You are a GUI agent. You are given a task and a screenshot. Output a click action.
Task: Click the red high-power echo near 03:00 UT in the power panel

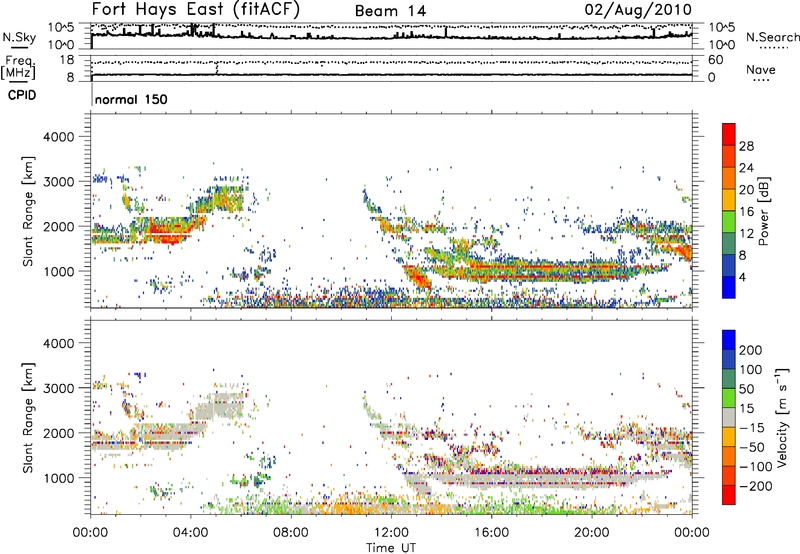pyautogui.click(x=168, y=232)
